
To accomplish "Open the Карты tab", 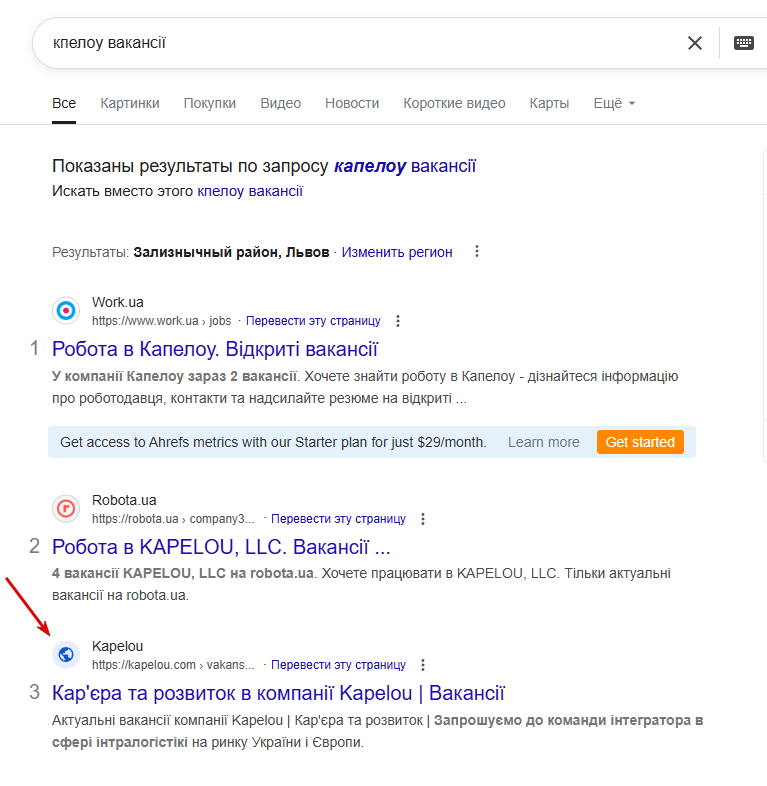I will point(549,103).
